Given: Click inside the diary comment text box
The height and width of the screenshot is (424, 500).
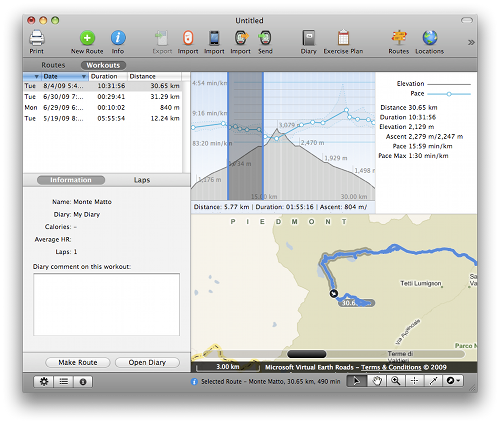Looking at the screenshot, I should point(106,304).
